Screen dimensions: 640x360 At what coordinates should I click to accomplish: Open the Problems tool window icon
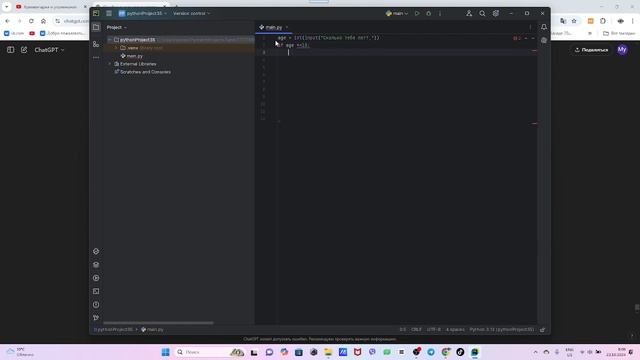[96, 304]
